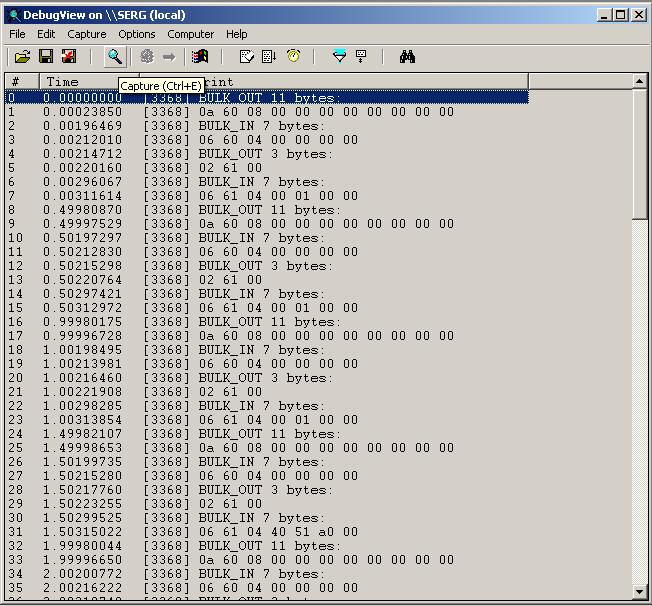The image size is (652, 606).
Task: Select row 10 at time 0.50197297
Action: click(x=267, y=237)
